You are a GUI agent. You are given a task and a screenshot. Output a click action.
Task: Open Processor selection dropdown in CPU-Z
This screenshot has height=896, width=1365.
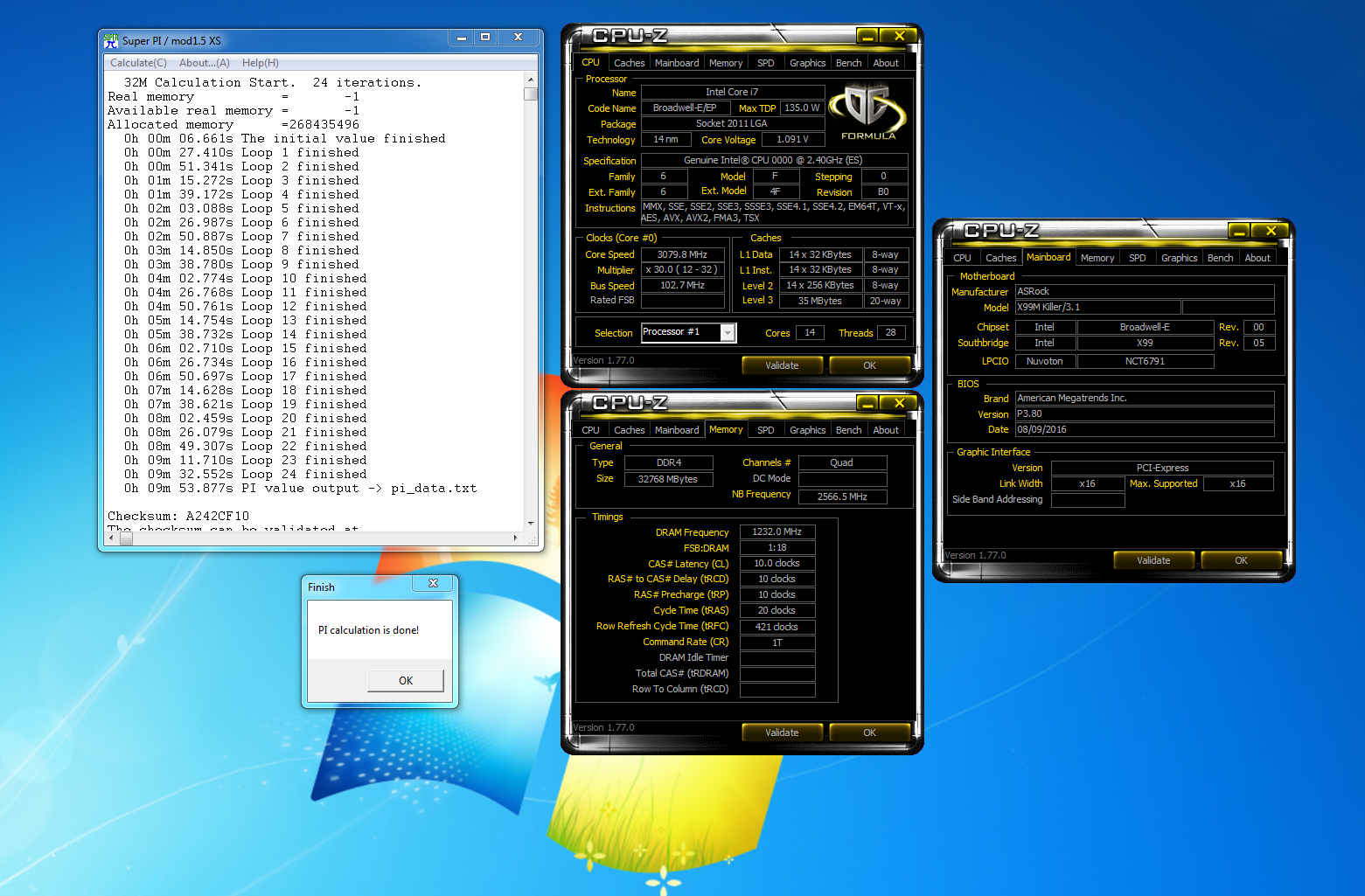click(x=728, y=332)
